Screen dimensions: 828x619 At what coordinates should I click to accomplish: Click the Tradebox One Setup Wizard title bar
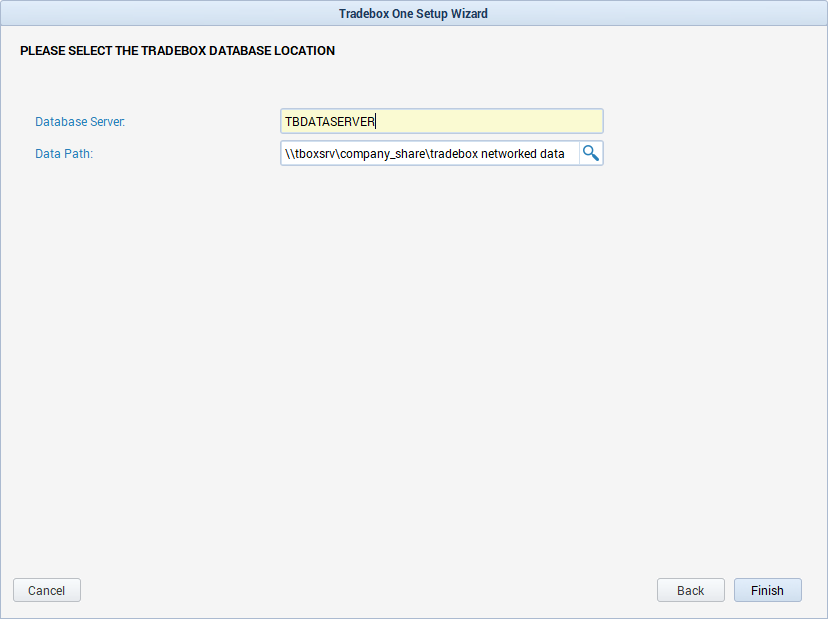click(x=413, y=13)
